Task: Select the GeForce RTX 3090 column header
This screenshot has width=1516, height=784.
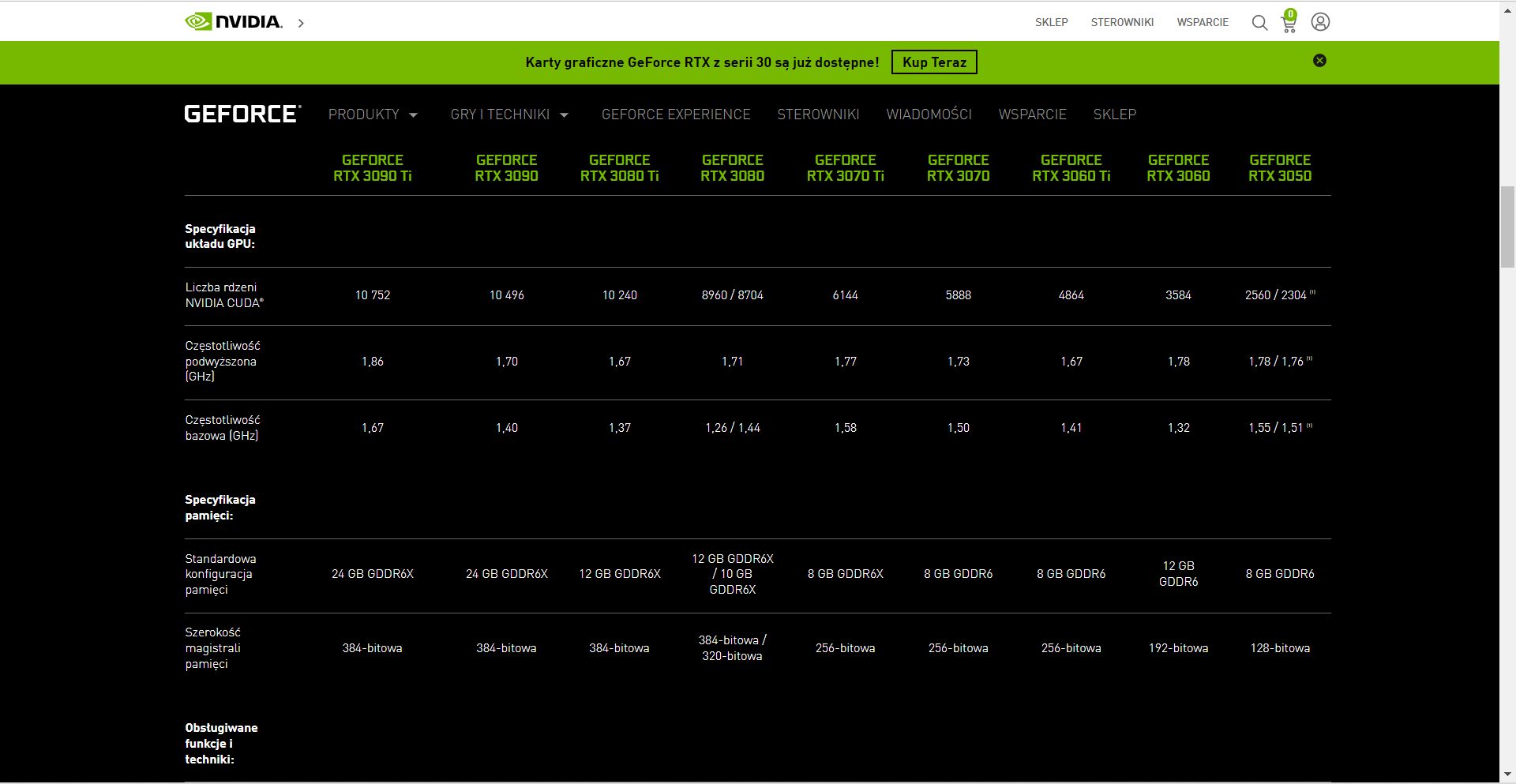Action: pos(506,167)
